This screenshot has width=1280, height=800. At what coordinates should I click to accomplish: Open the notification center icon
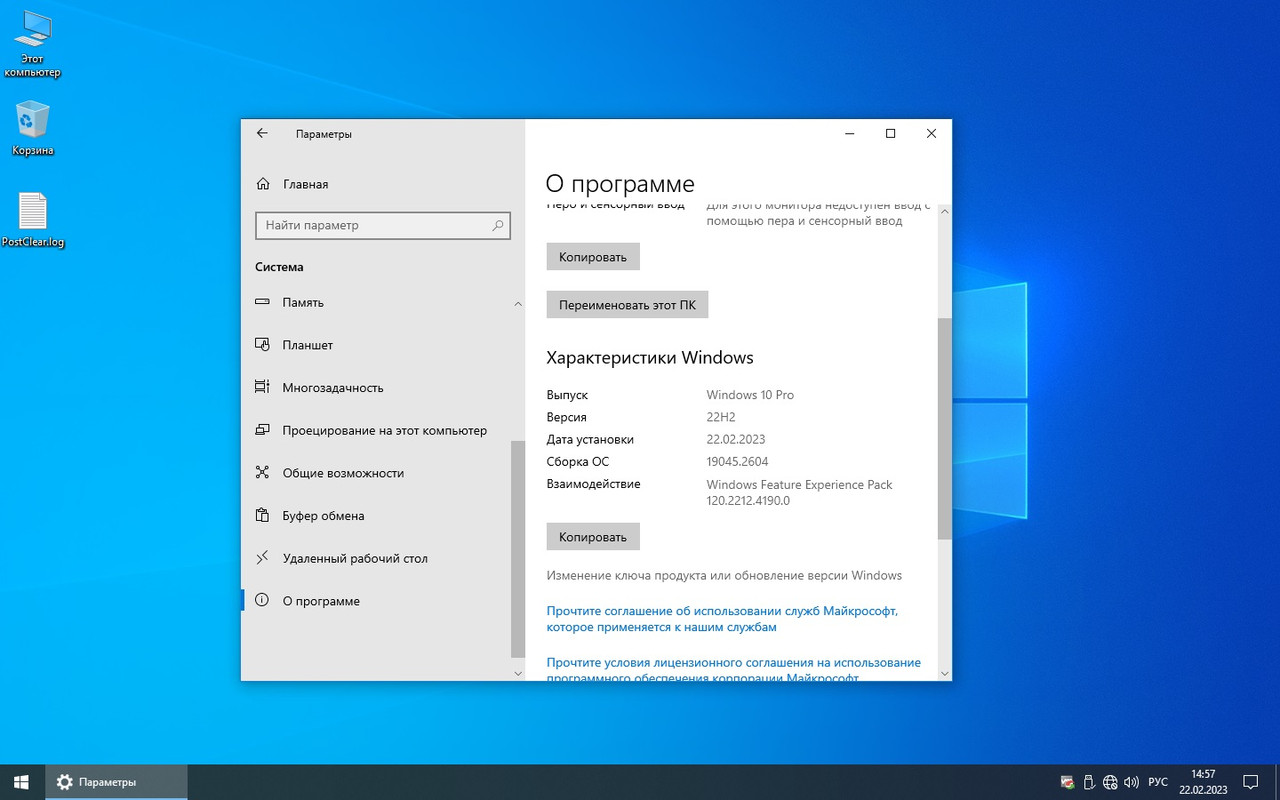(1251, 782)
